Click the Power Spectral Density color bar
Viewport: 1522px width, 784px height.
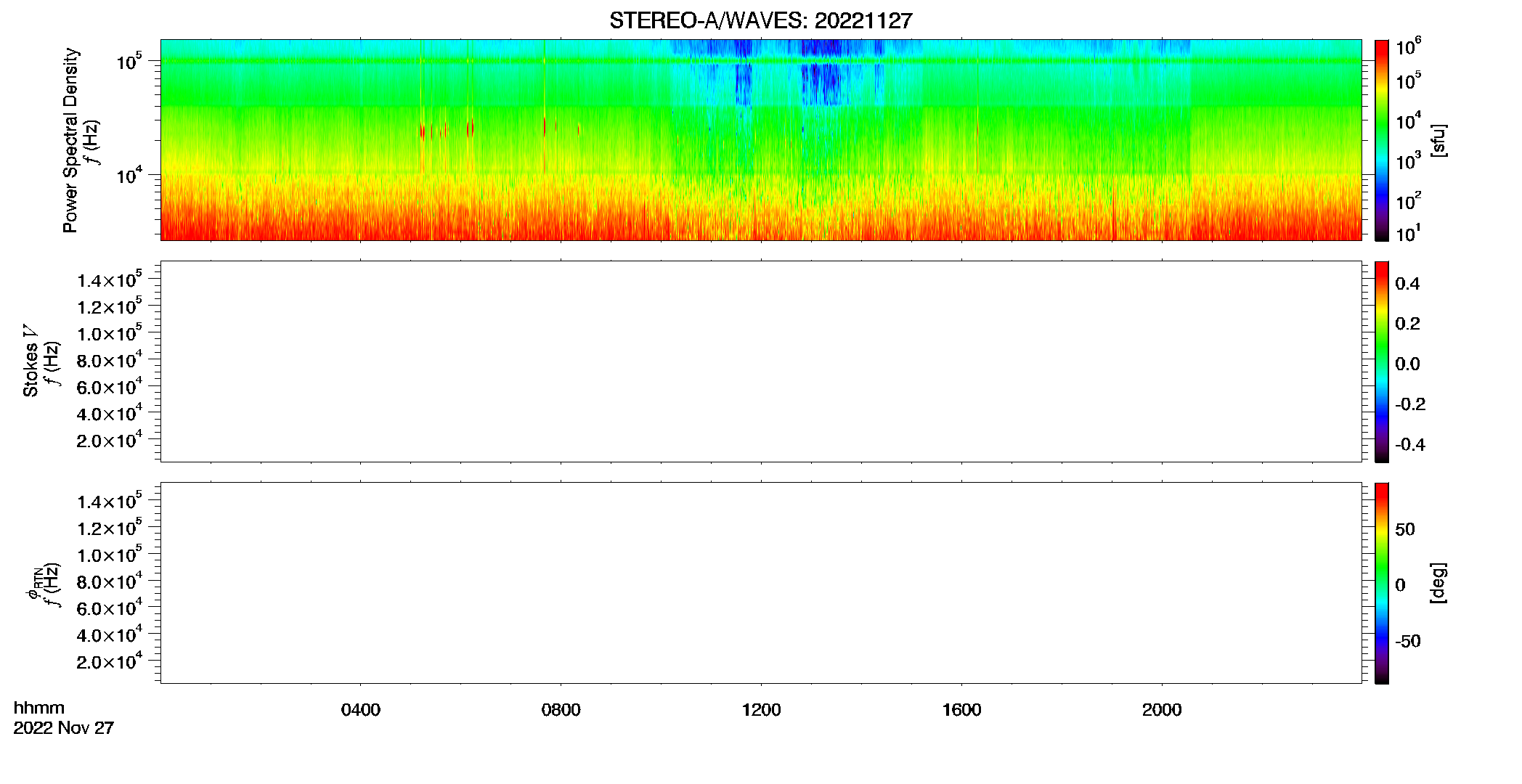tap(1382, 140)
